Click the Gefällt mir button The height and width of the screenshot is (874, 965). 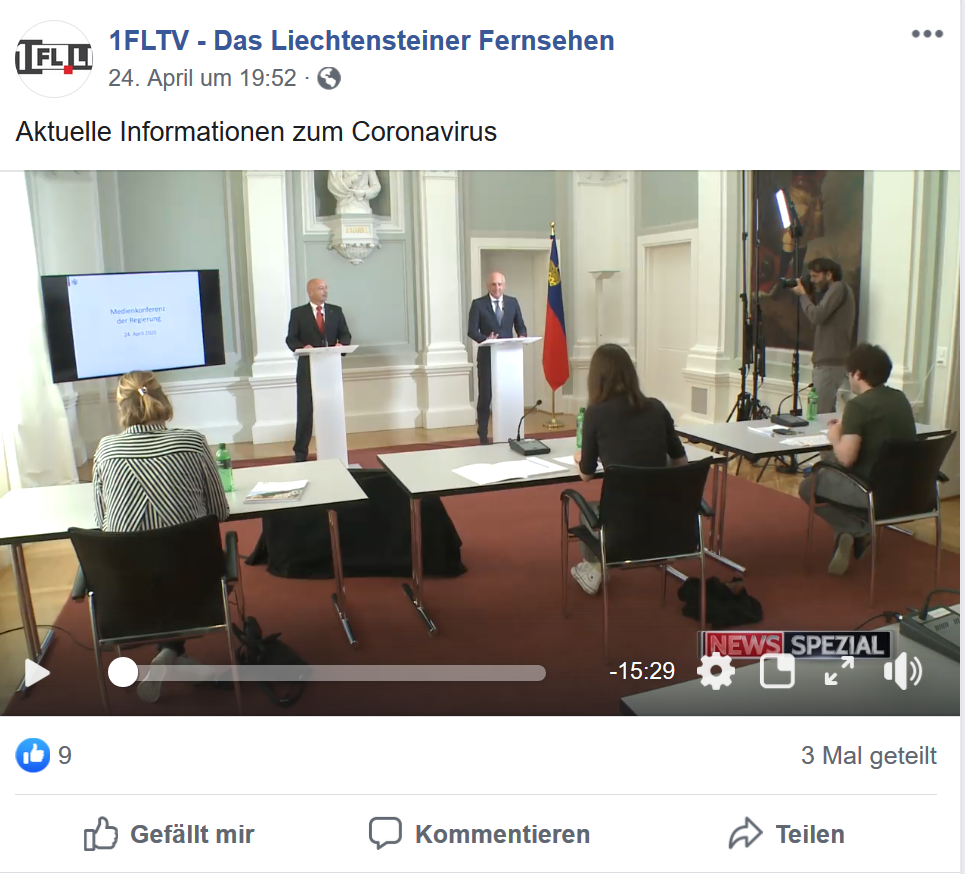tap(169, 835)
